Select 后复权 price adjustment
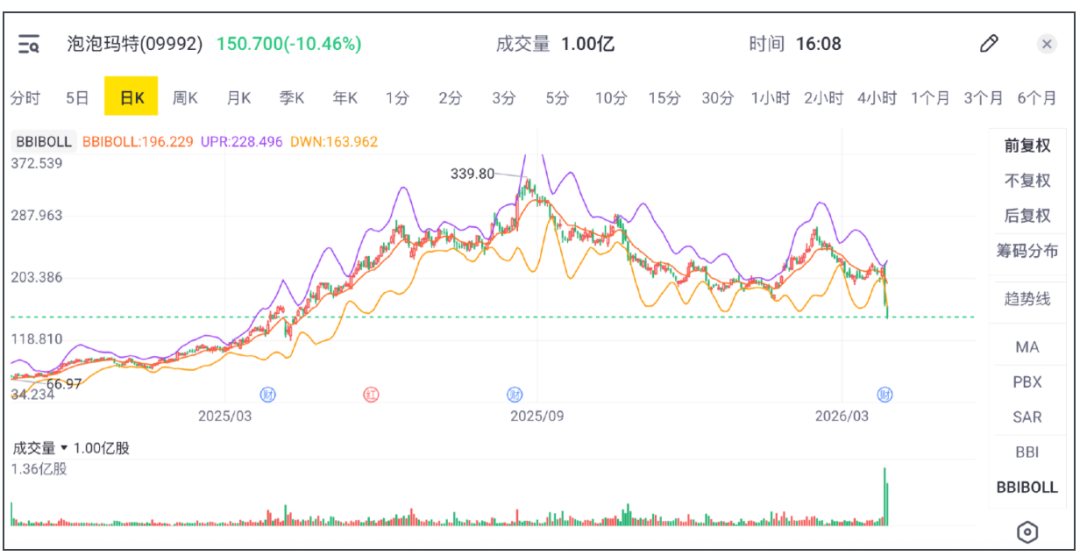 coord(1027,216)
